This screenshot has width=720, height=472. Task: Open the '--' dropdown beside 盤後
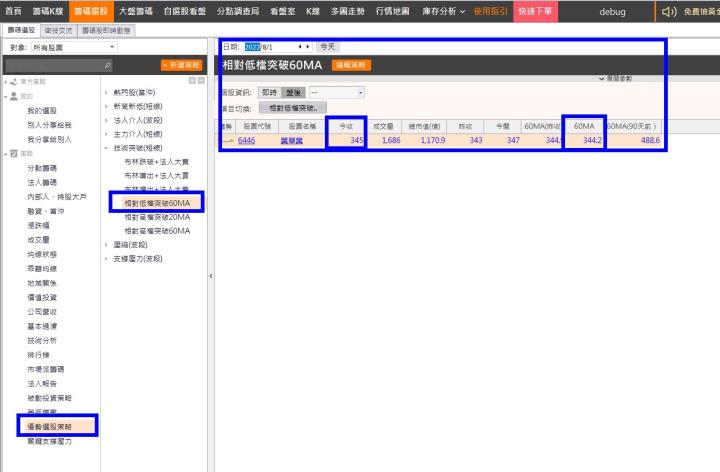(337, 93)
